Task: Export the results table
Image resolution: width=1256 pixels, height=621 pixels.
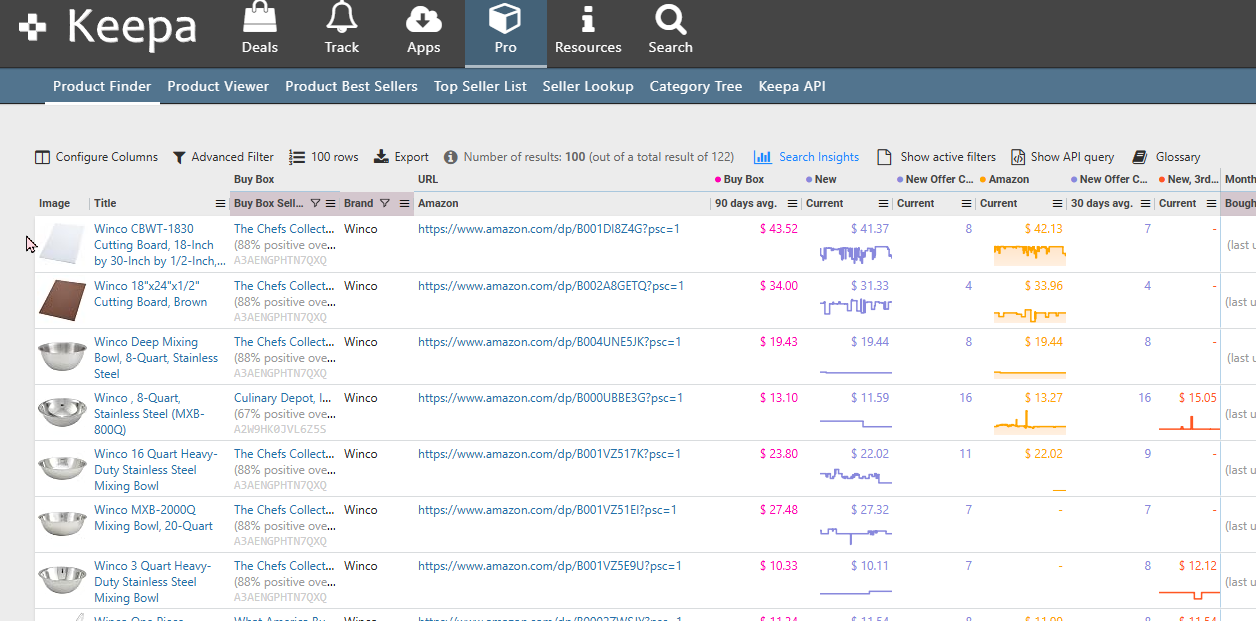Action: click(401, 157)
